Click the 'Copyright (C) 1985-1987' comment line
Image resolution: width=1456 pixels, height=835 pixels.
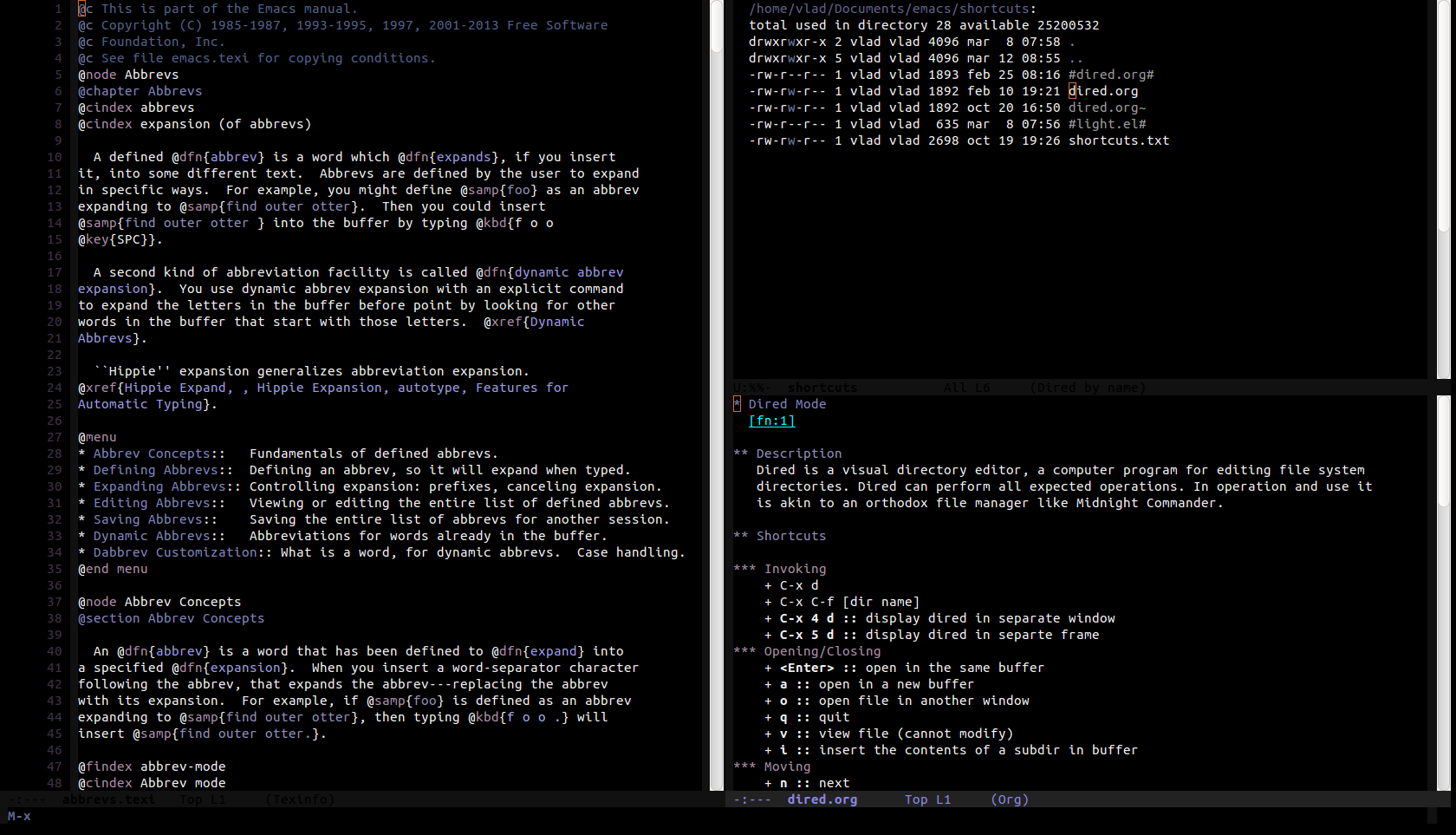(x=342, y=25)
